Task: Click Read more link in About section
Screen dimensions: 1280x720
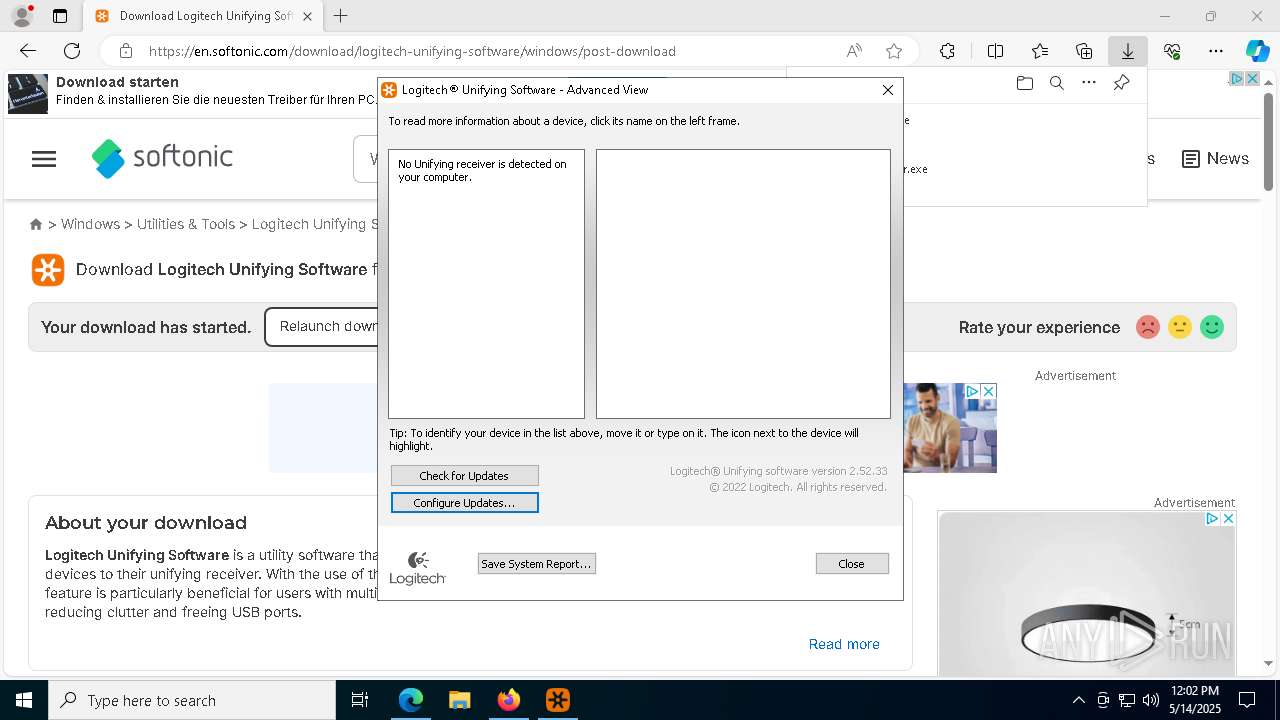Action: click(x=844, y=644)
